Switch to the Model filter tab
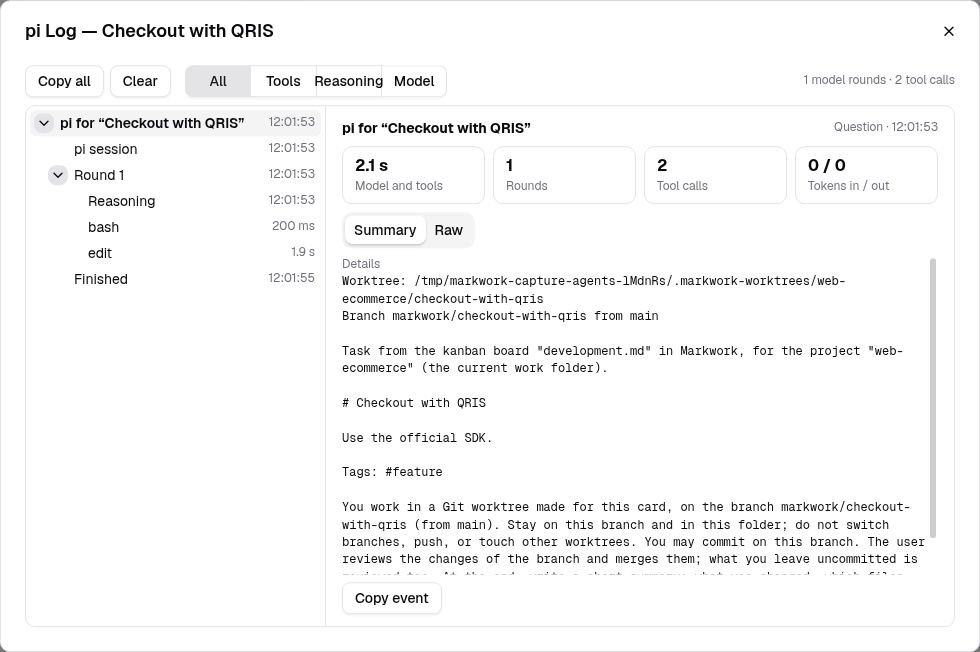Image resolution: width=980 pixels, height=652 pixels. [x=414, y=81]
